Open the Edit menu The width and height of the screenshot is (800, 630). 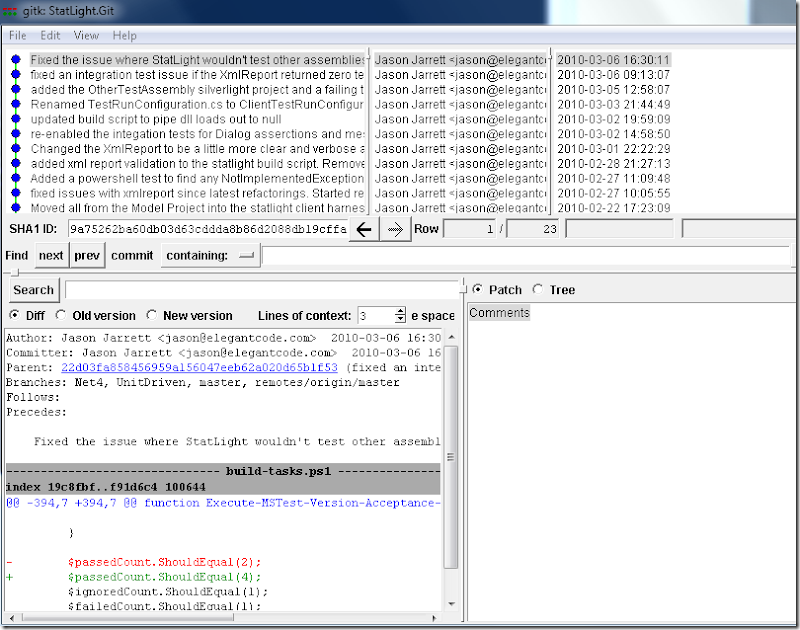50,36
